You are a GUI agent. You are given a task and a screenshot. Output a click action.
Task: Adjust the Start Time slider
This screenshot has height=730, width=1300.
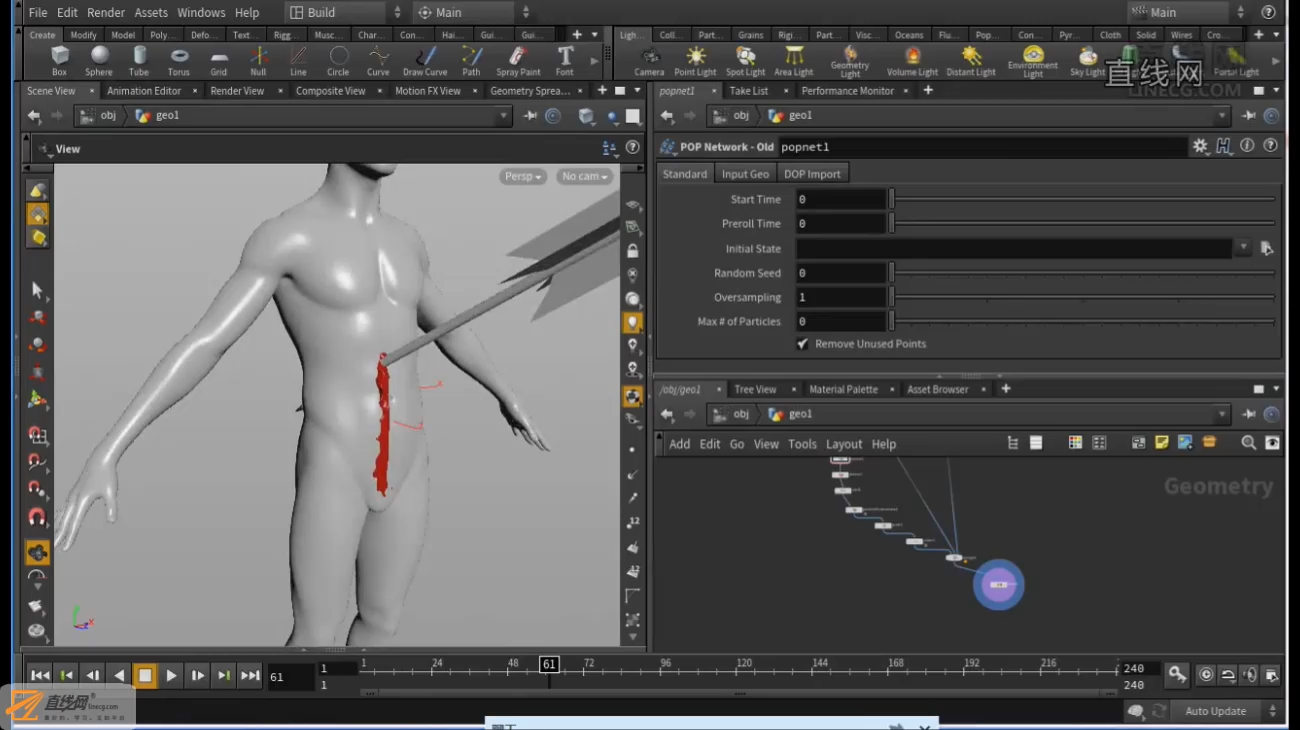[1084, 199]
